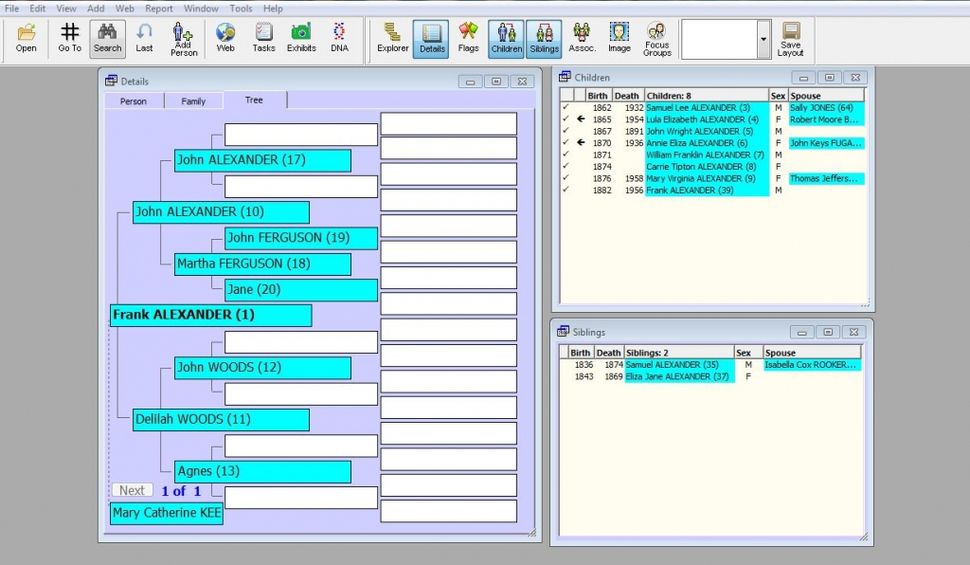
Task: Click spouse Mary Catherine KEE box
Action: pos(166,513)
